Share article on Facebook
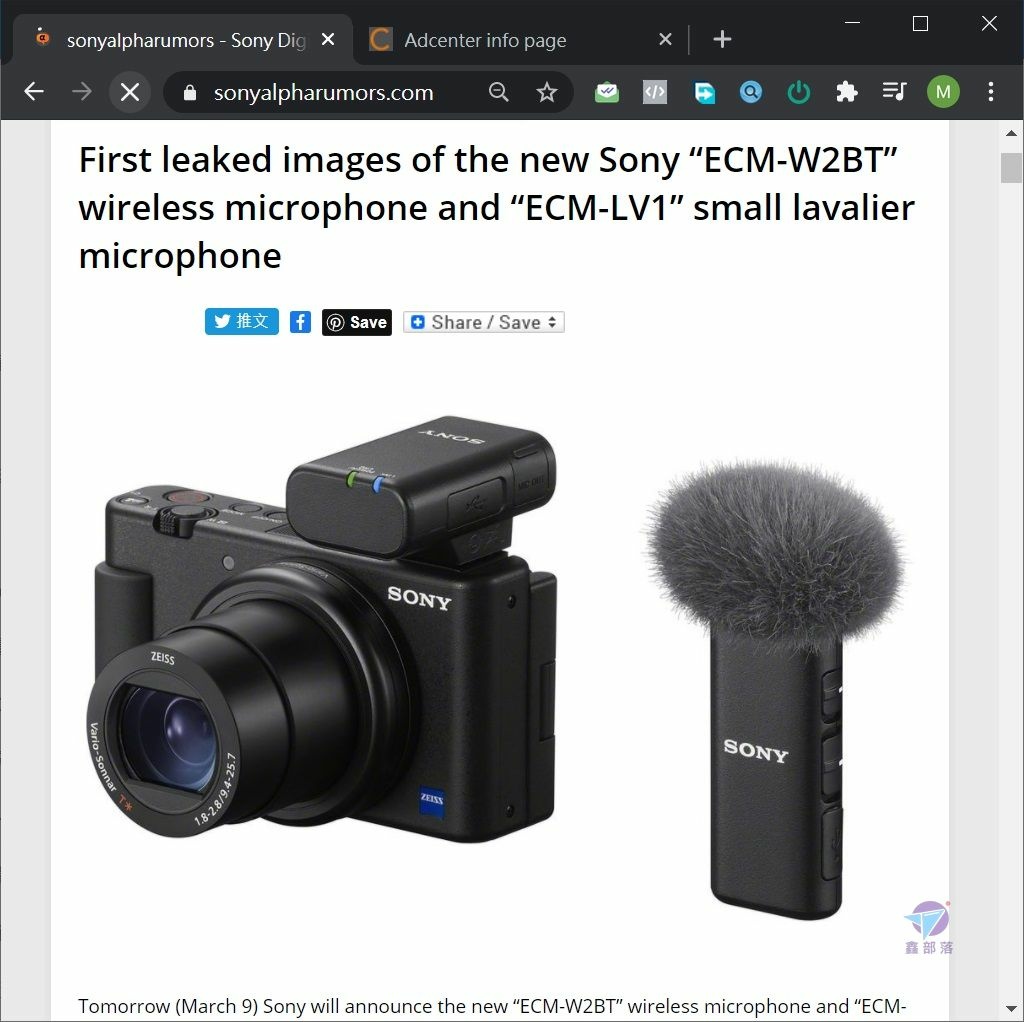 point(300,322)
